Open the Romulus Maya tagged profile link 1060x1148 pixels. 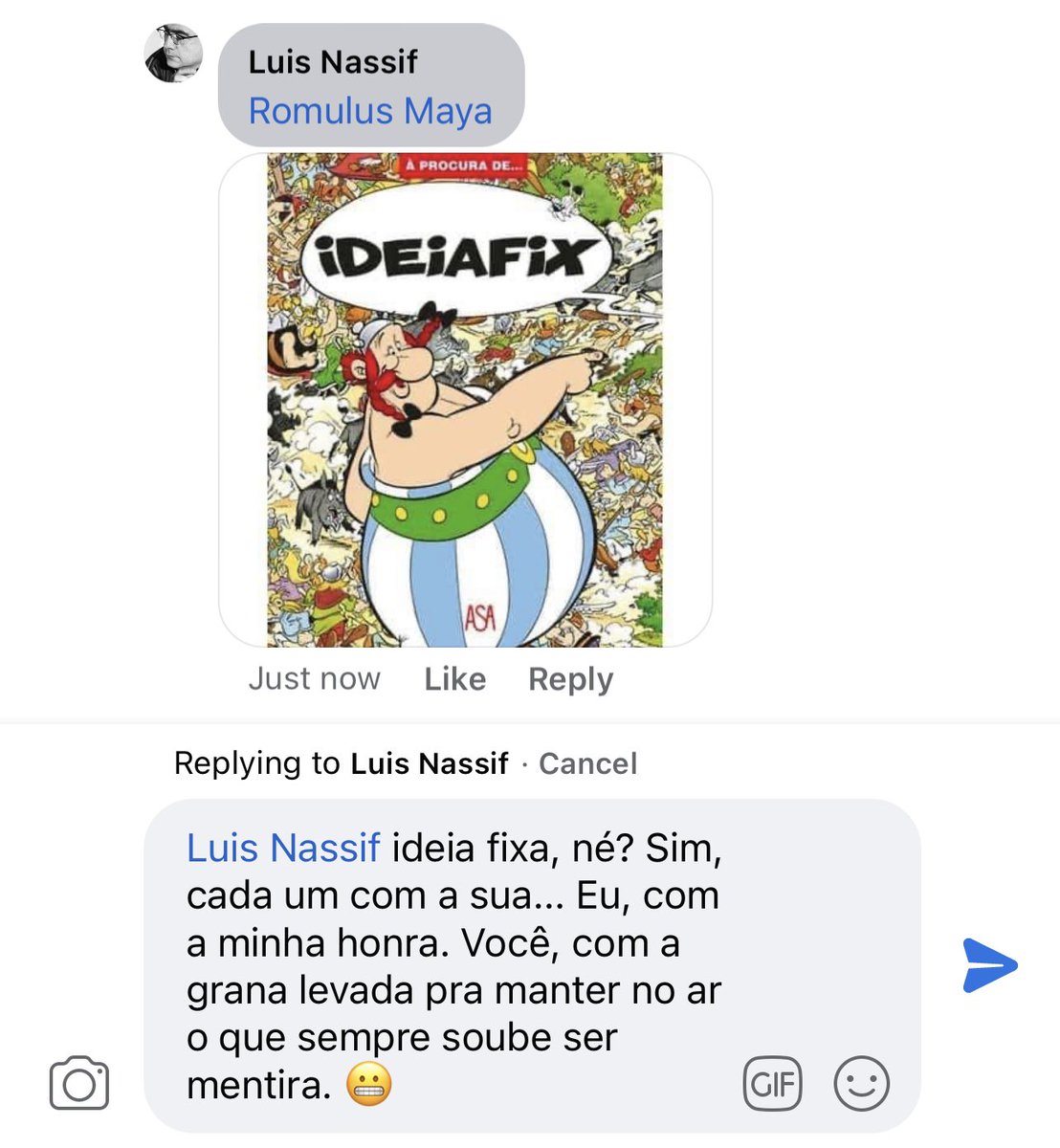point(370,112)
